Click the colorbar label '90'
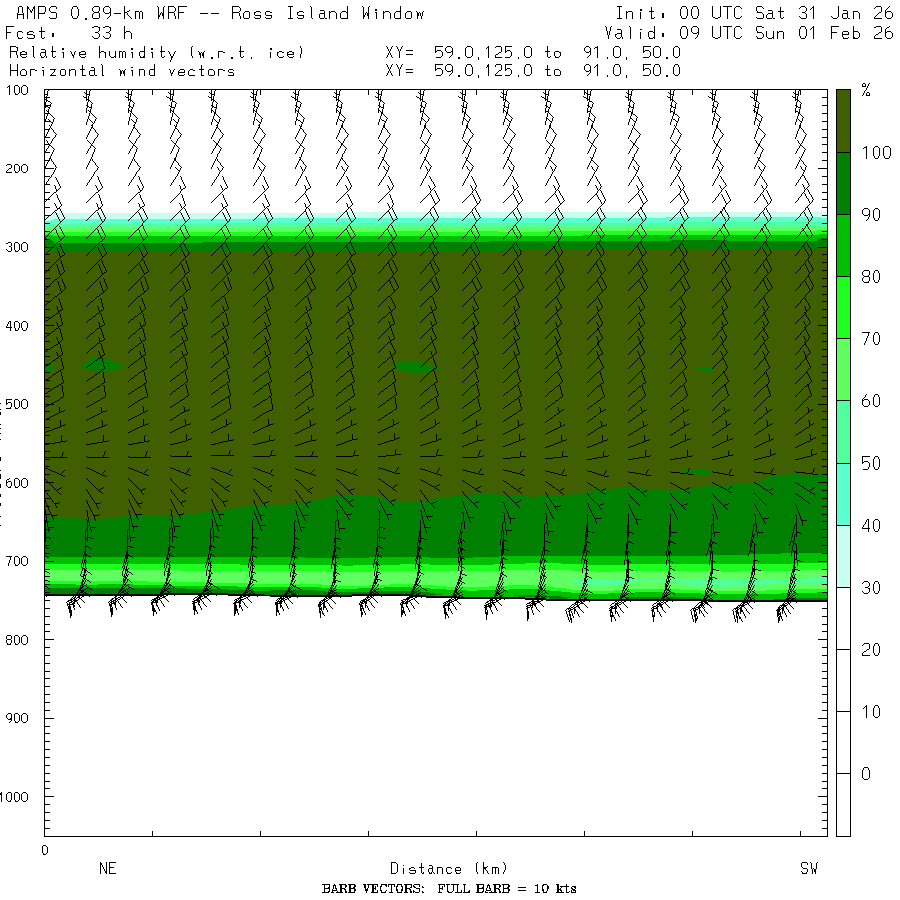 pyautogui.click(x=871, y=215)
